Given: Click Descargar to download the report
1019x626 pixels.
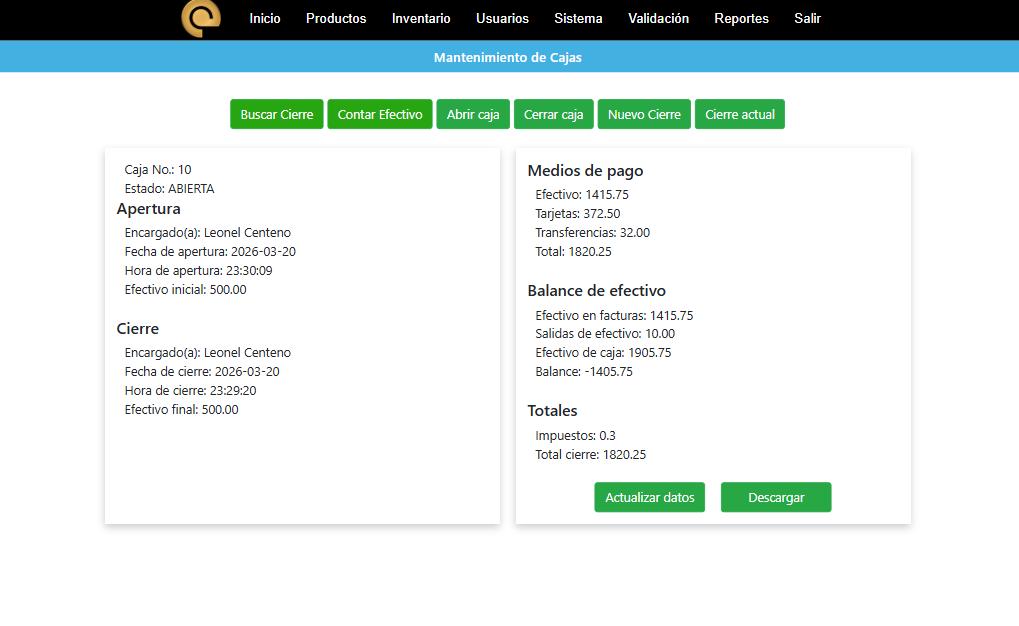Looking at the screenshot, I should [776, 497].
